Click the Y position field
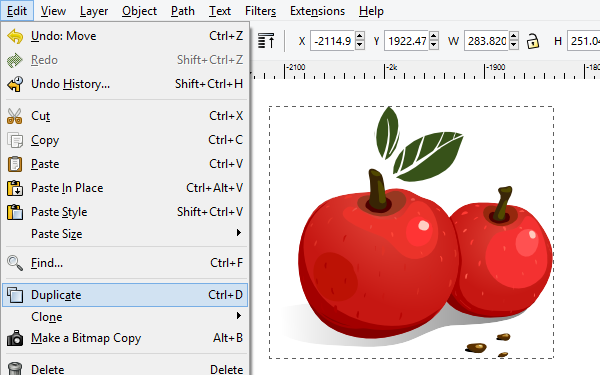 coord(407,41)
